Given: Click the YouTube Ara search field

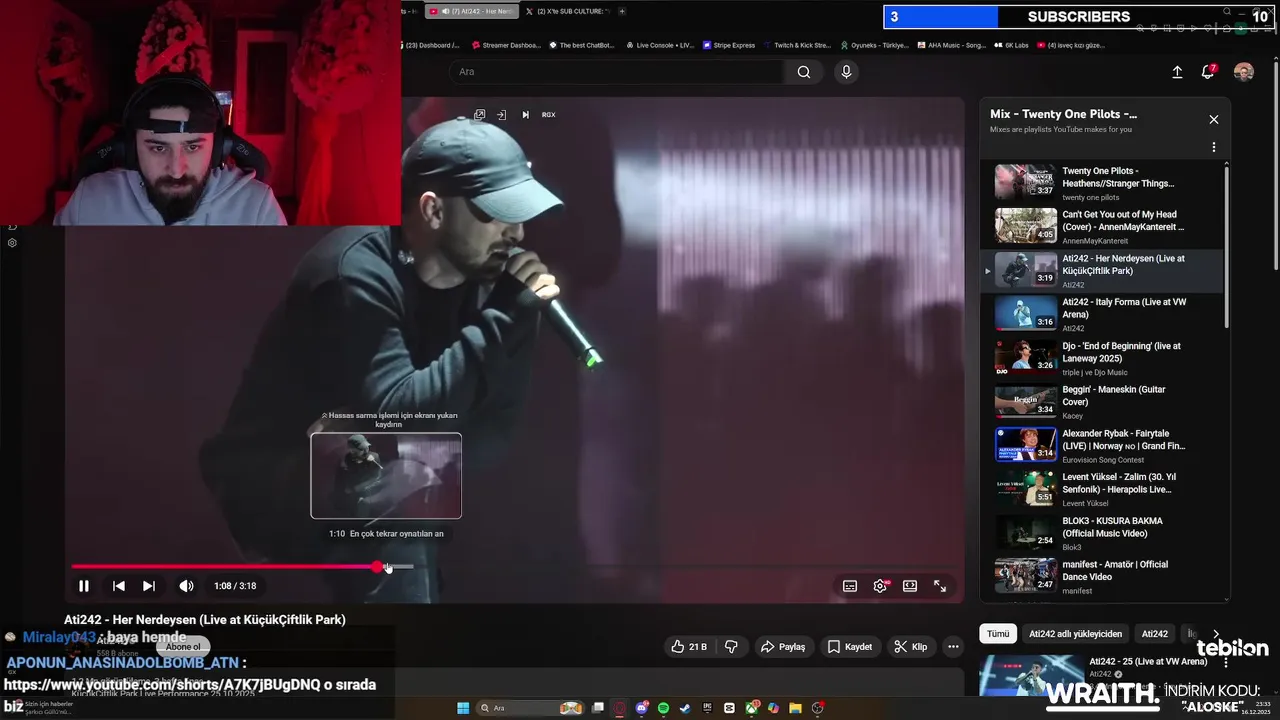Looking at the screenshot, I should (618, 72).
